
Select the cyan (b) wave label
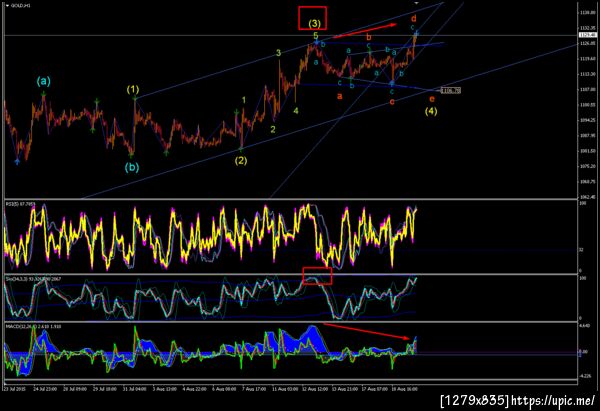132,168
